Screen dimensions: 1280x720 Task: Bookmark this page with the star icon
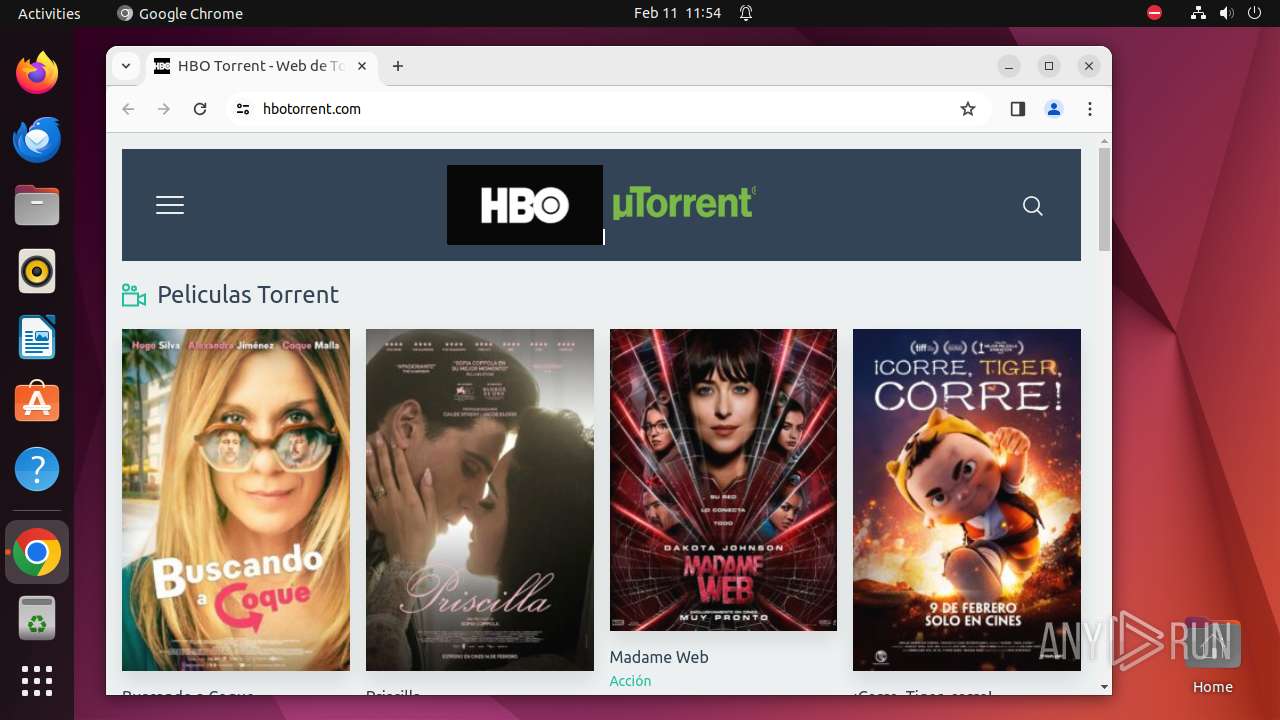(967, 109)
